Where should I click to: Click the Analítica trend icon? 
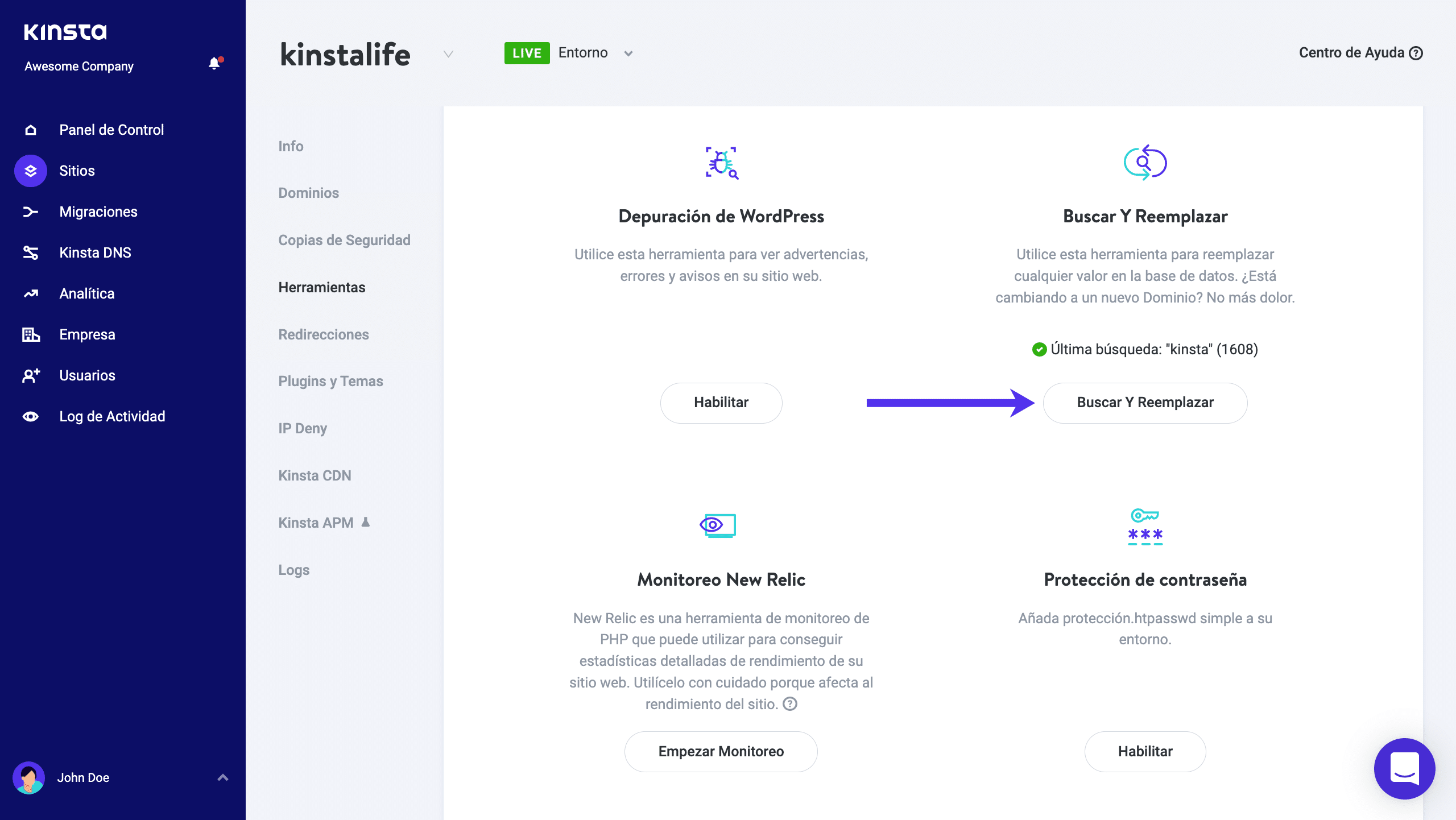click(31, 293)
